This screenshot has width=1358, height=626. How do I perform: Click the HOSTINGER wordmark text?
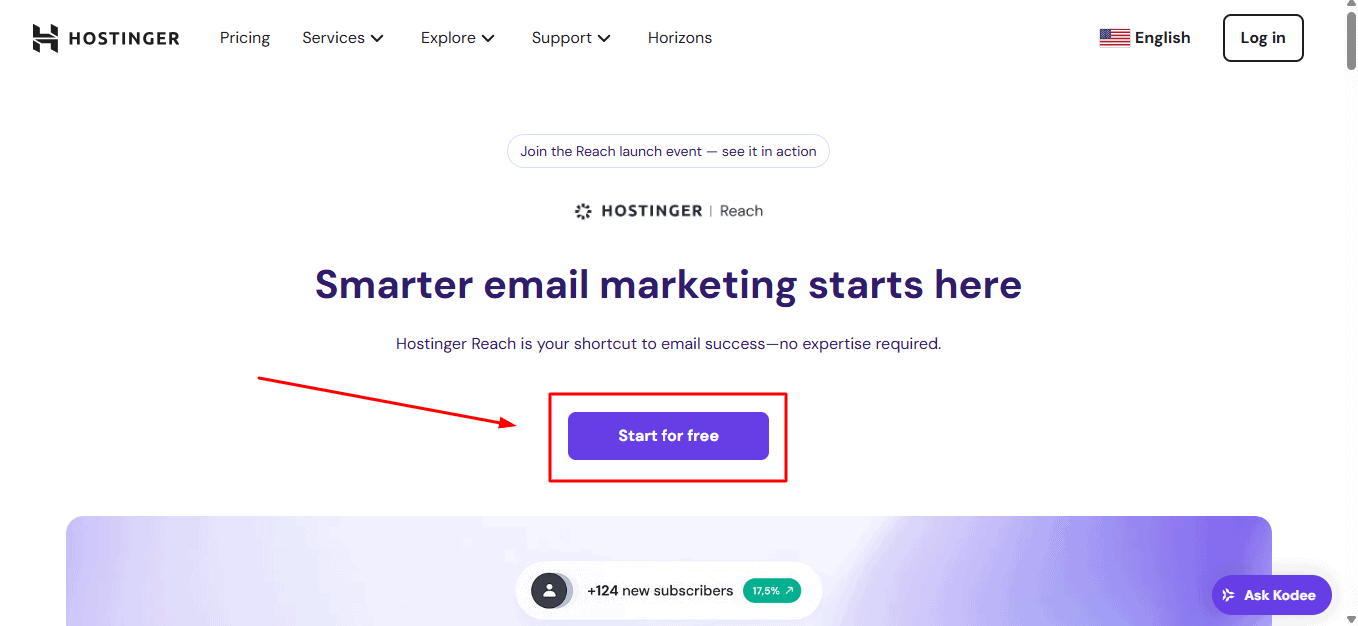click(124, 39)
